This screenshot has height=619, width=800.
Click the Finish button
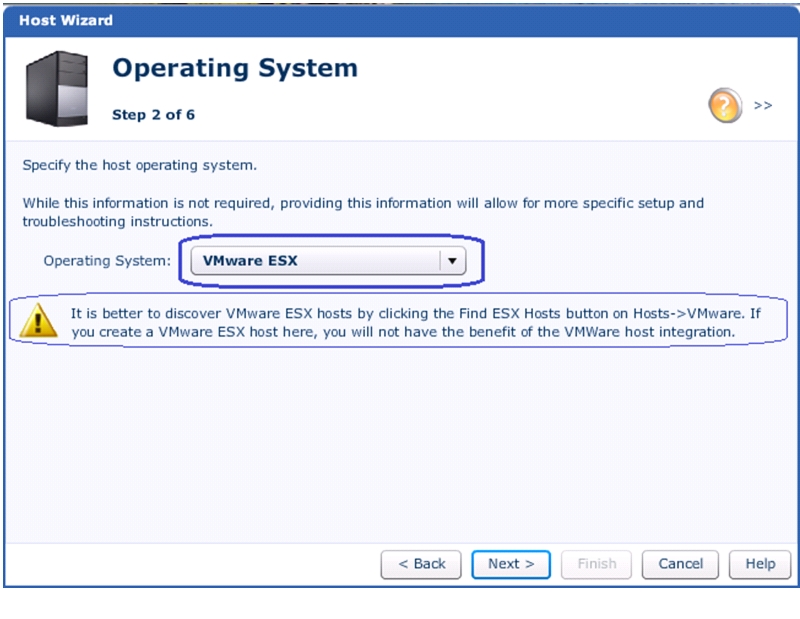596,564
